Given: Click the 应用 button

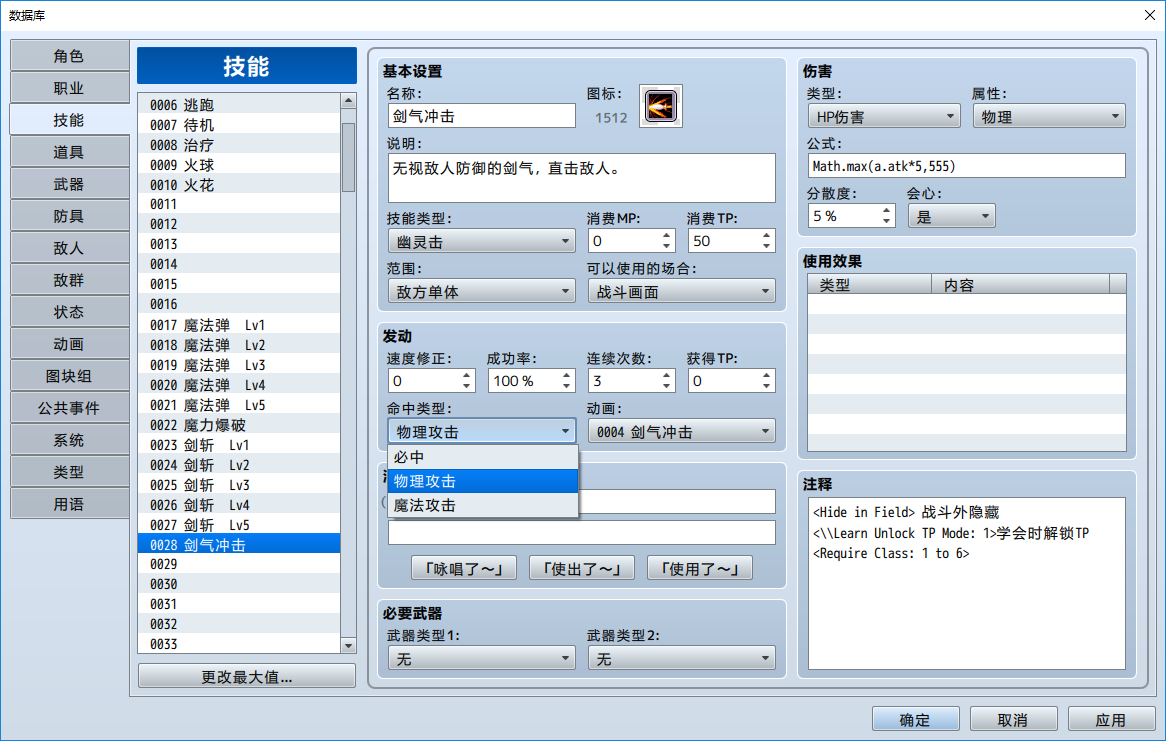Looking at the screenshot, I should coord(1111,719).
